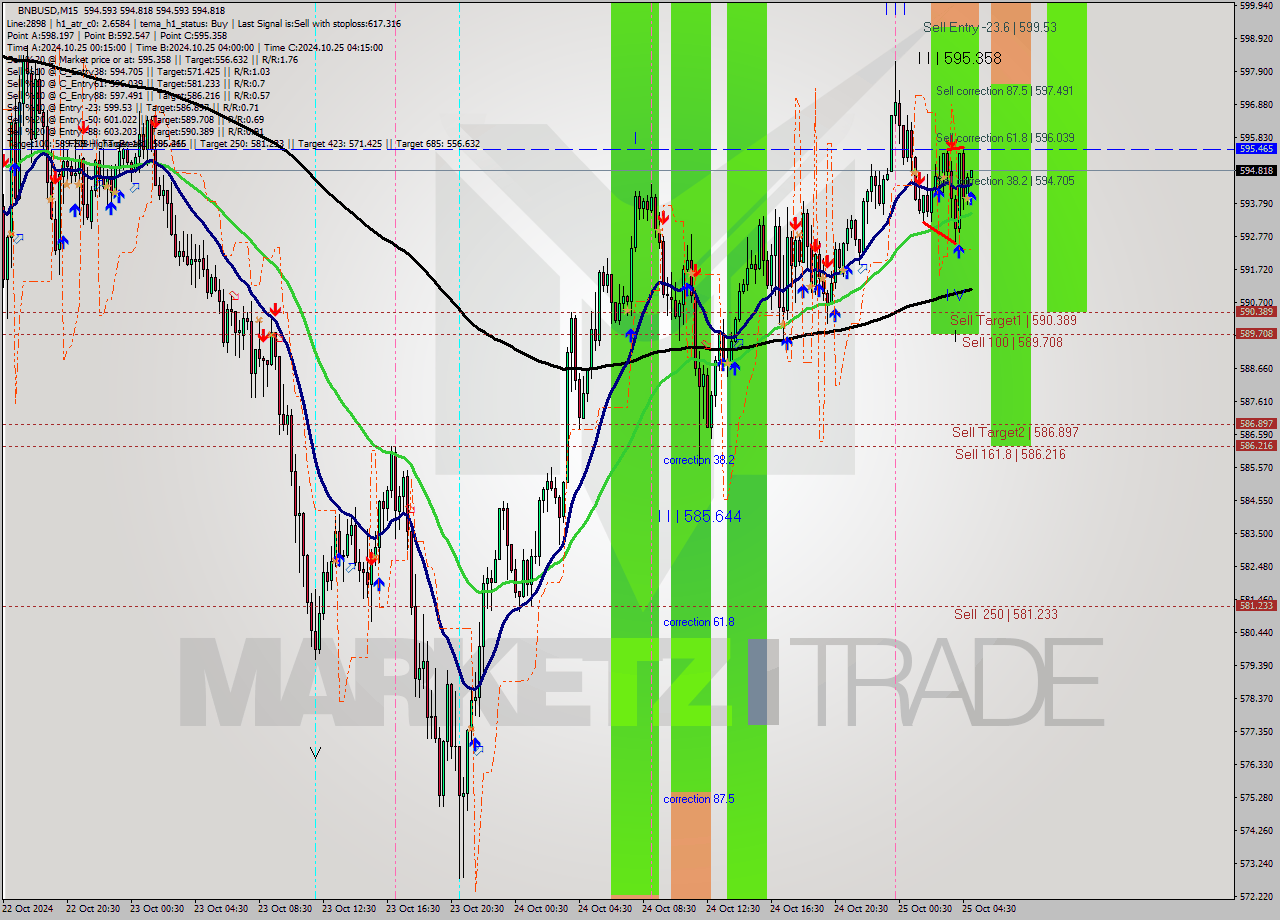Select the red 581.233 price axis tag

pos(1256,606)
